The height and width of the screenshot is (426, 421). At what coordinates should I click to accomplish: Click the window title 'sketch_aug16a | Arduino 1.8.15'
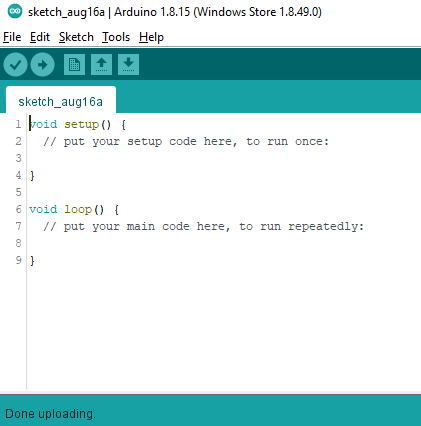coord(175,12)
